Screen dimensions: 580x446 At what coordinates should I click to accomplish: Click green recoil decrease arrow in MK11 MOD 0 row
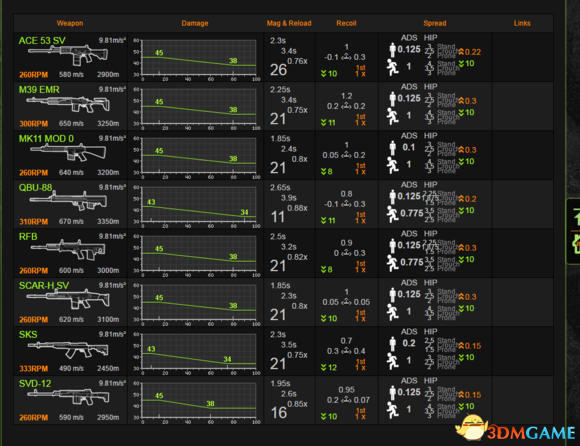tap(324, 172)
